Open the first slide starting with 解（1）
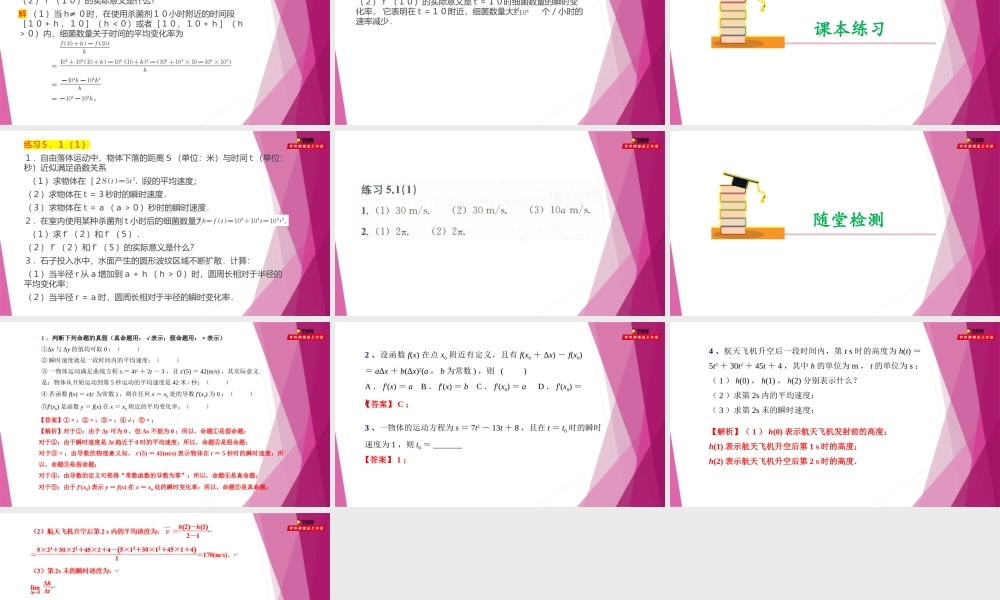 (x=165, y=60)
